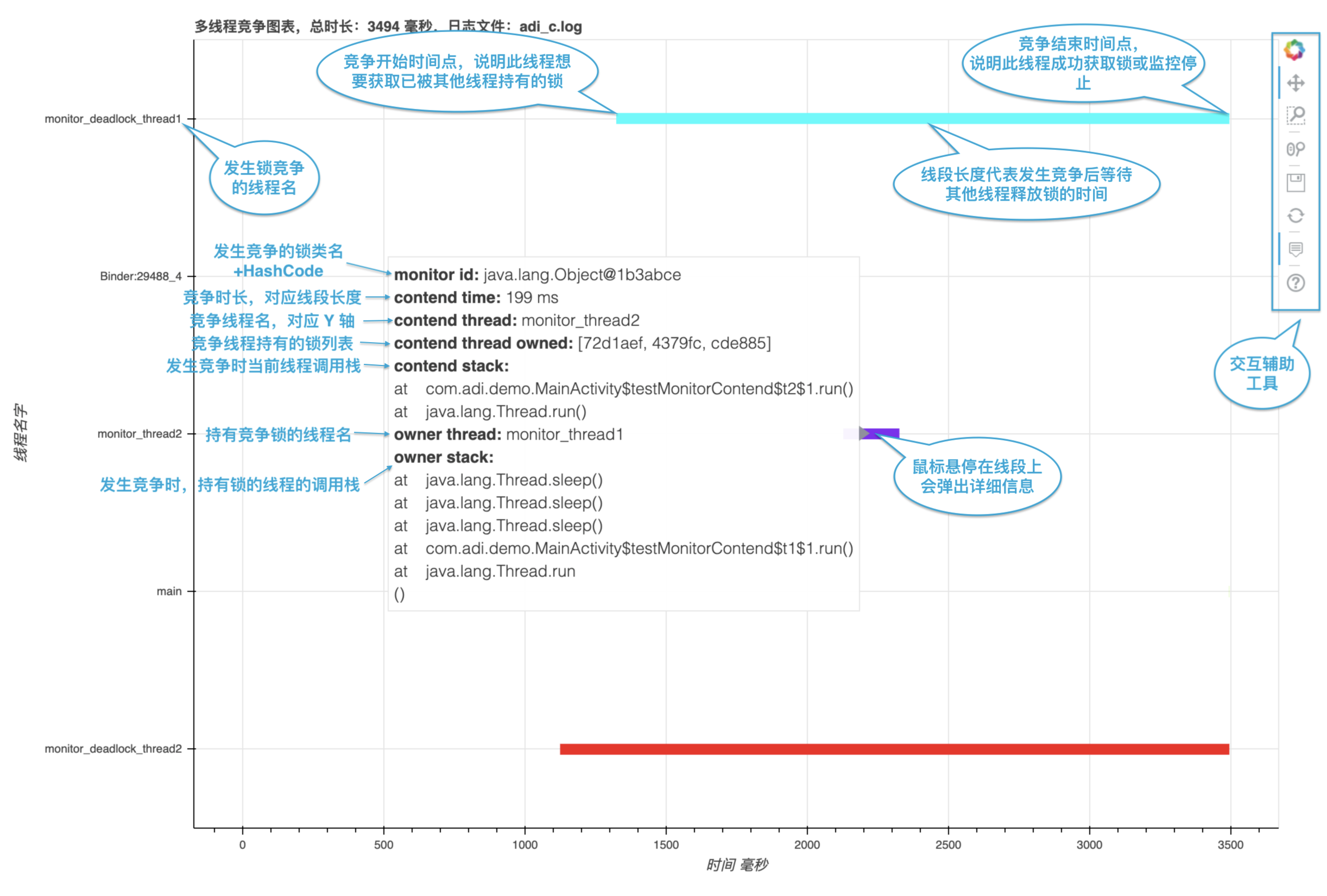Viewport: 1327px width, 896px height.
Task: Toggle the Hover tooltip tool
Action: (x=1295, y=249)
